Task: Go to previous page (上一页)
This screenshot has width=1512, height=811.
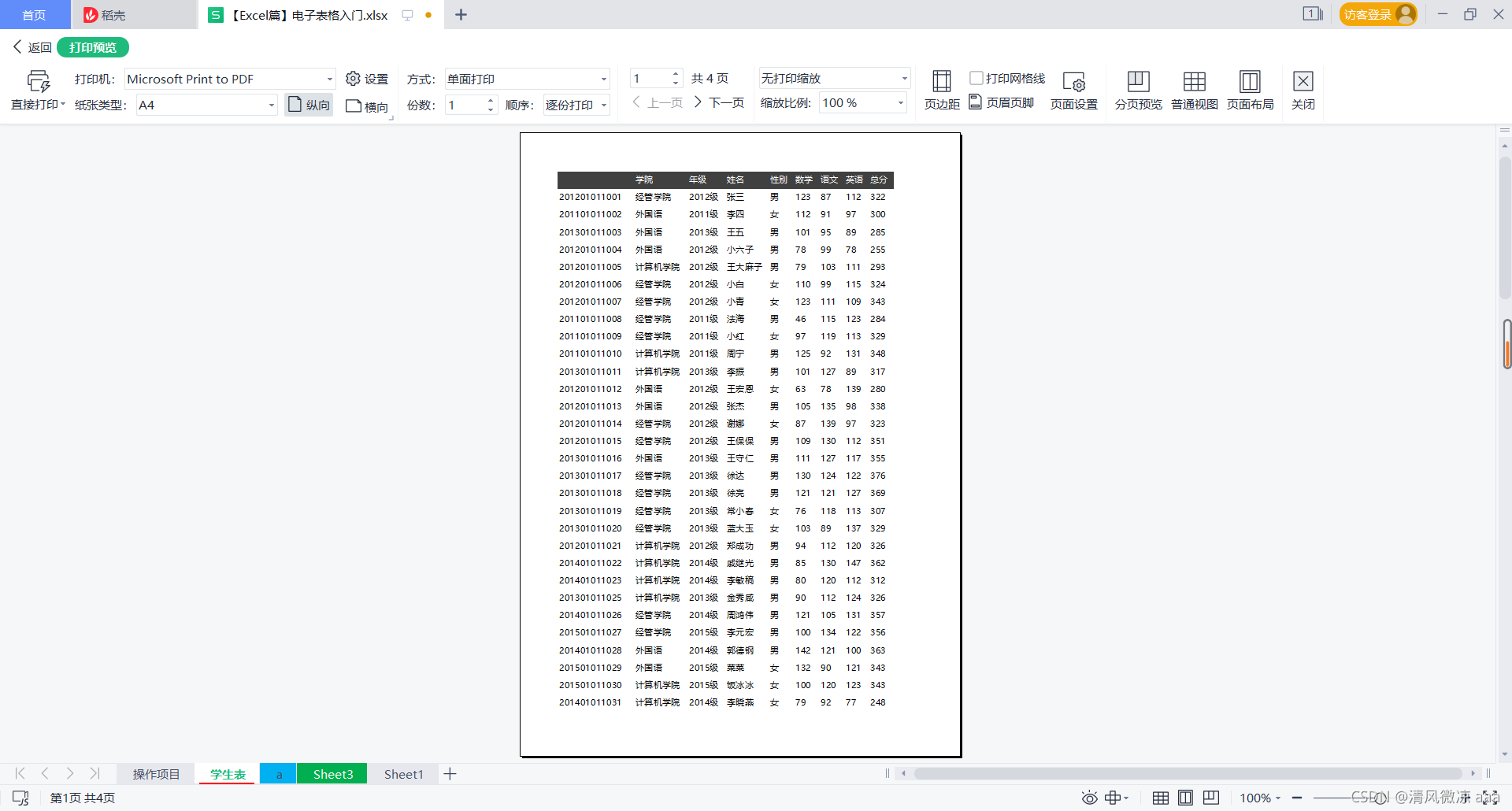Action: pyautogui.click(x=658, y=102)
